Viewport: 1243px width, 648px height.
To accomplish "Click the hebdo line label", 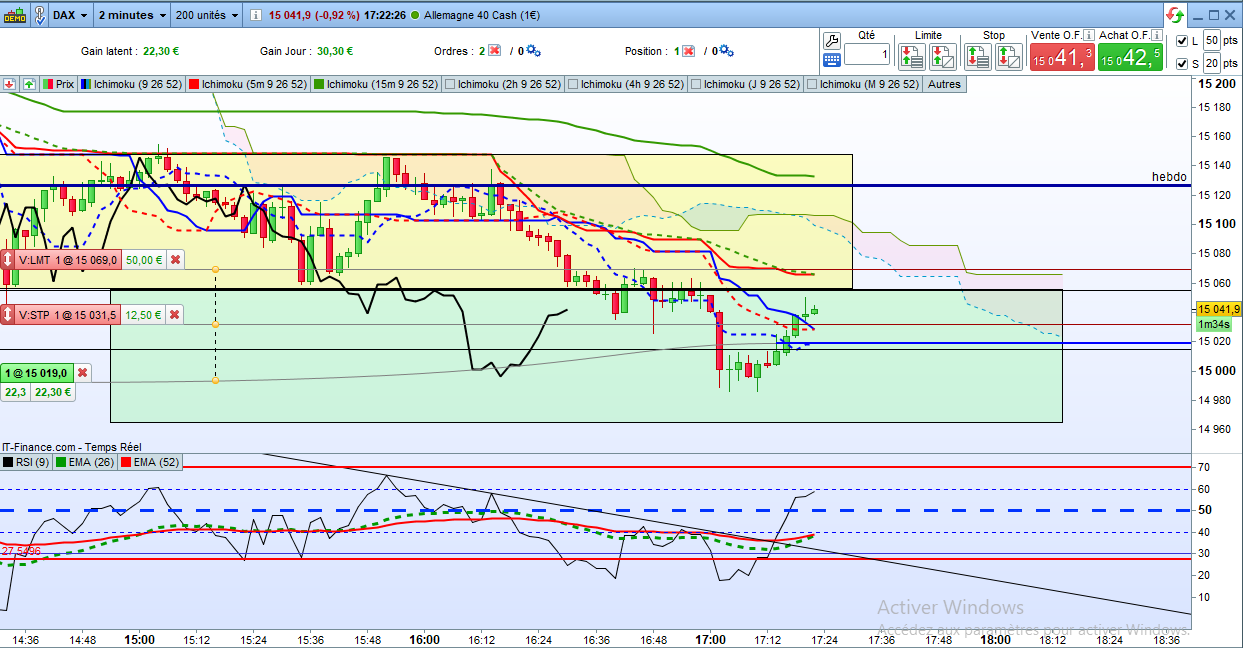I will coord(1168,177).
